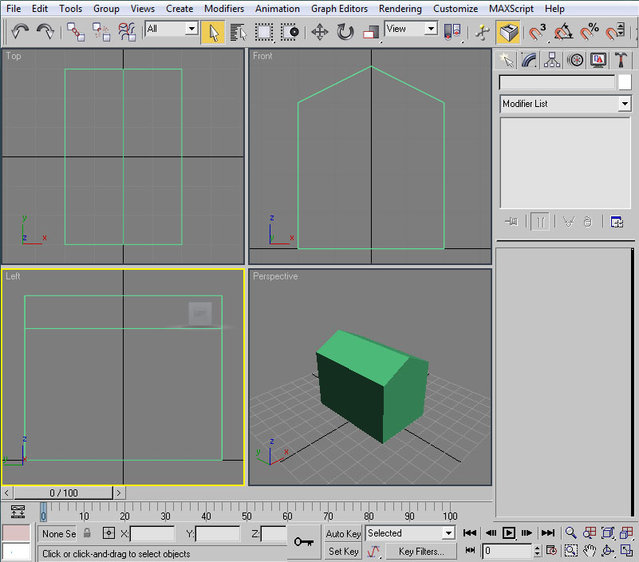Click the object color swatch
Image resolution: width=639 pixels, height=562 pixels.
[x=624, y=82]
